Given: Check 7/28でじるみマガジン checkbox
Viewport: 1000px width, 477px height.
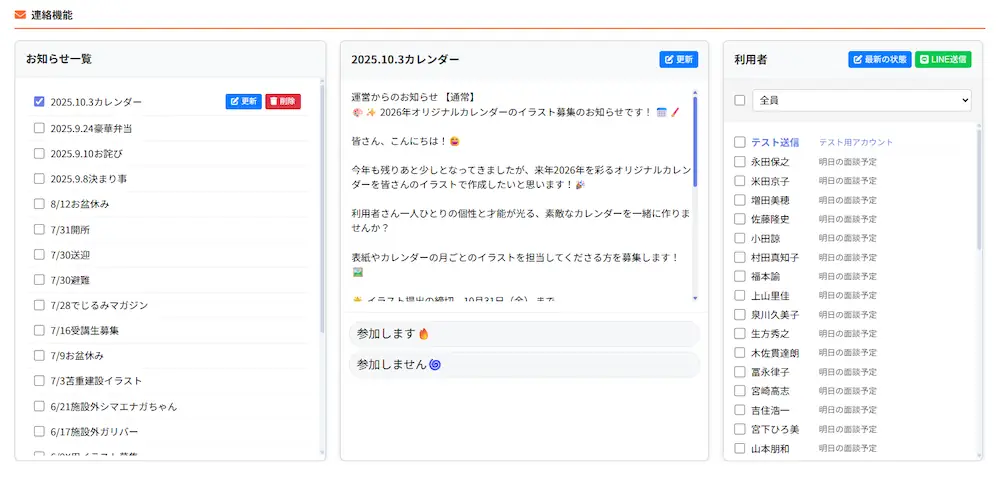Looking at the screenshot, I should 39,305.
